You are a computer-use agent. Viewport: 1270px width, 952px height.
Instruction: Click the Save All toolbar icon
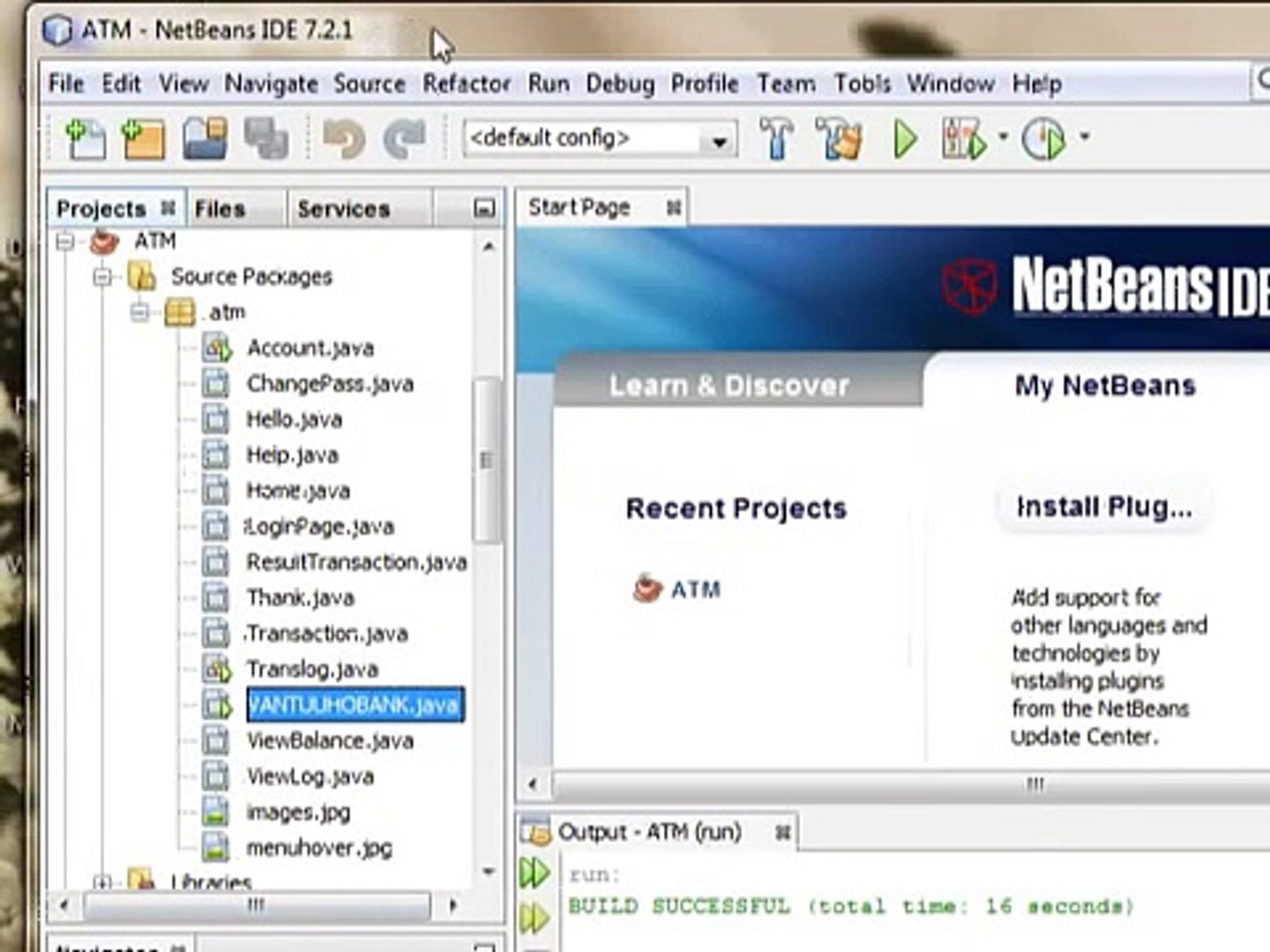click(265, 139)
